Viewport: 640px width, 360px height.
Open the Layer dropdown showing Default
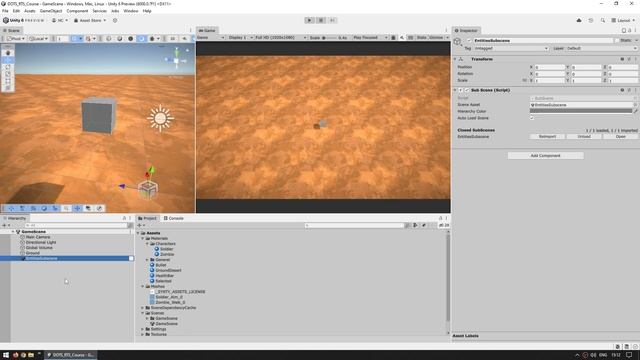click(x=601, y=48)
